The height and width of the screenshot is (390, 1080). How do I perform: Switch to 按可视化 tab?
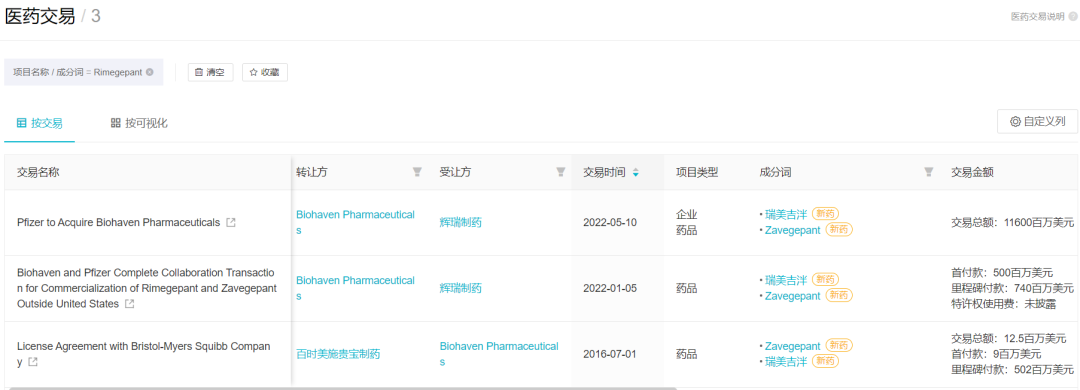tap(139, 123)
